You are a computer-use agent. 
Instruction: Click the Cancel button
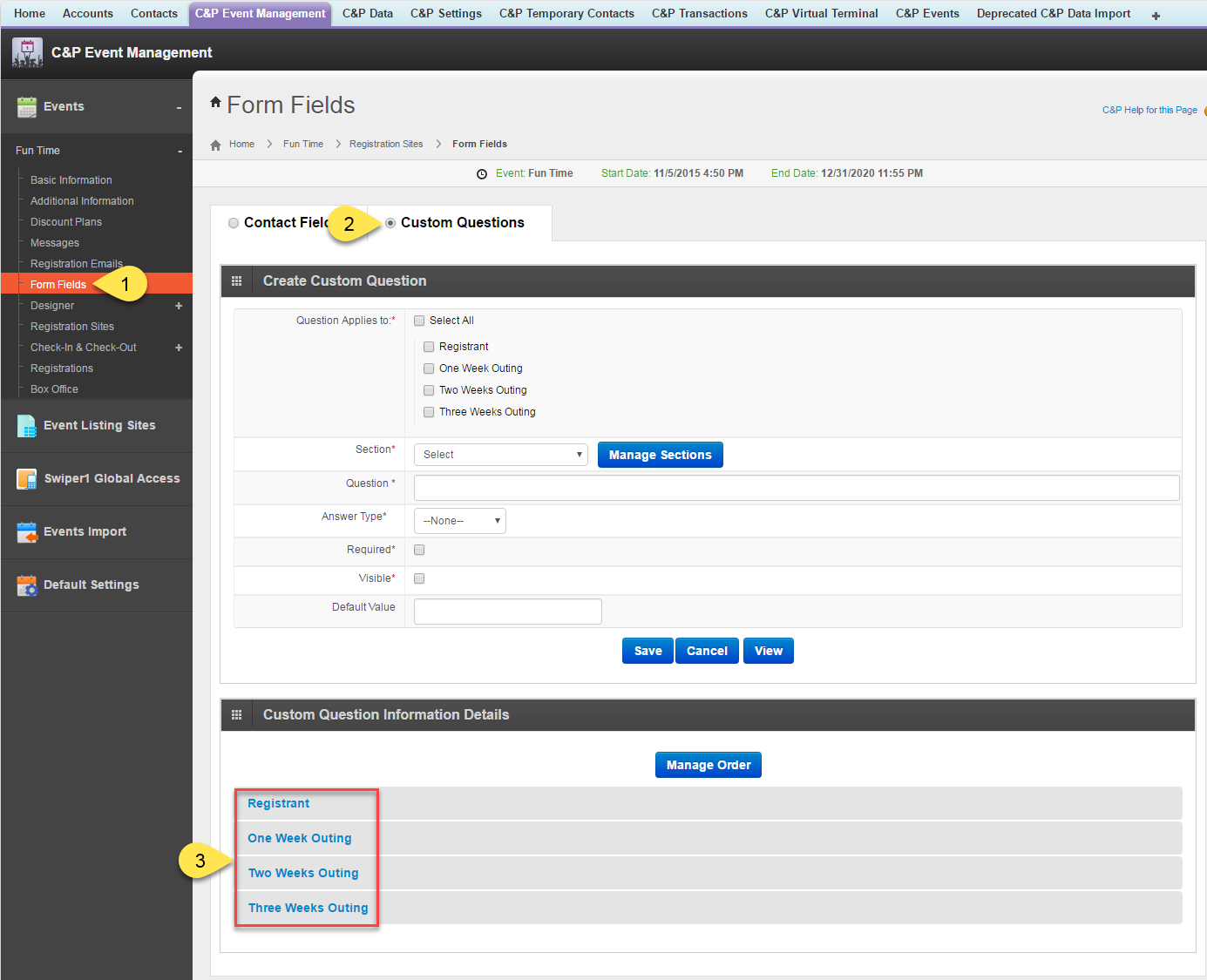[x=707, y=651]
